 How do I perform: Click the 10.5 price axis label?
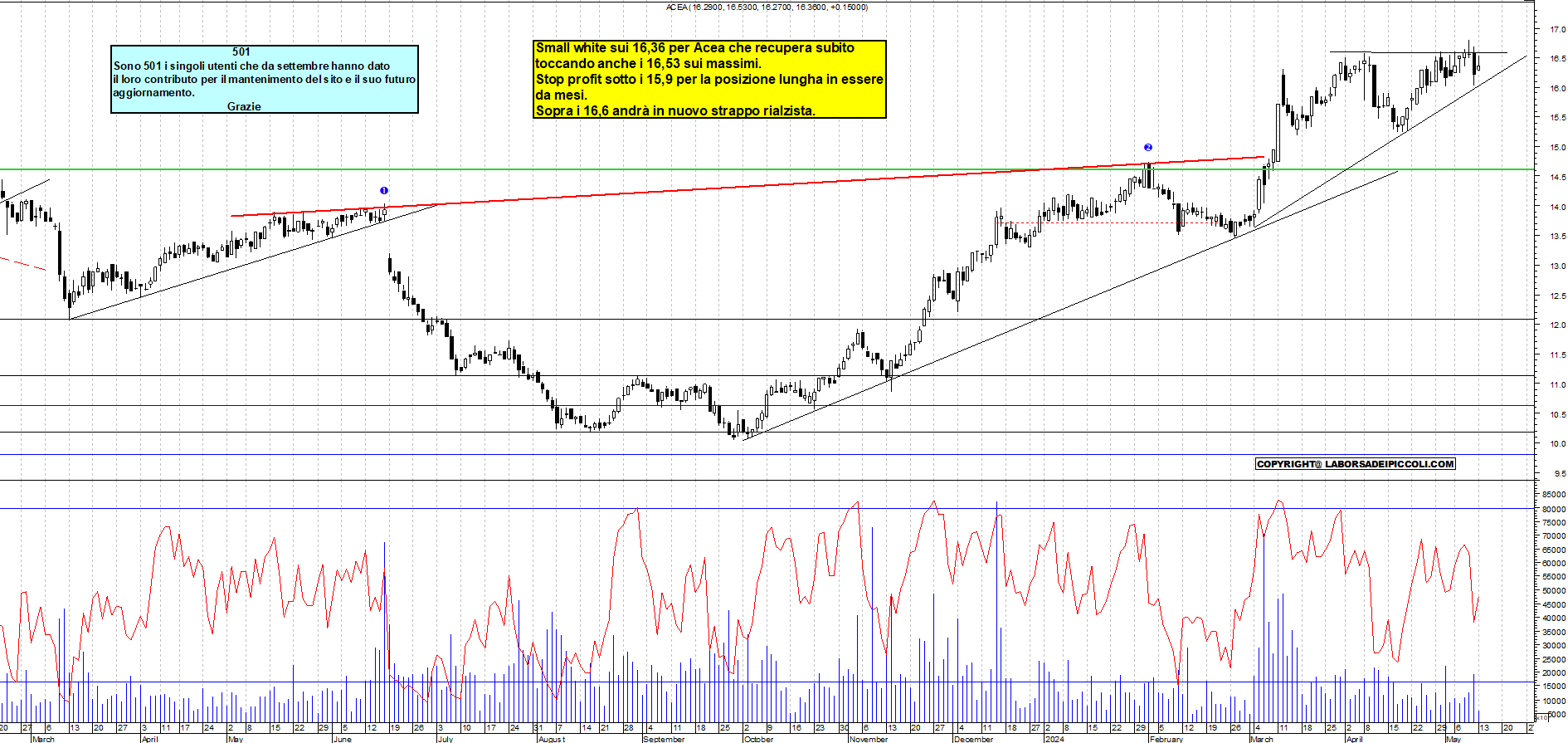point(1557,414)
